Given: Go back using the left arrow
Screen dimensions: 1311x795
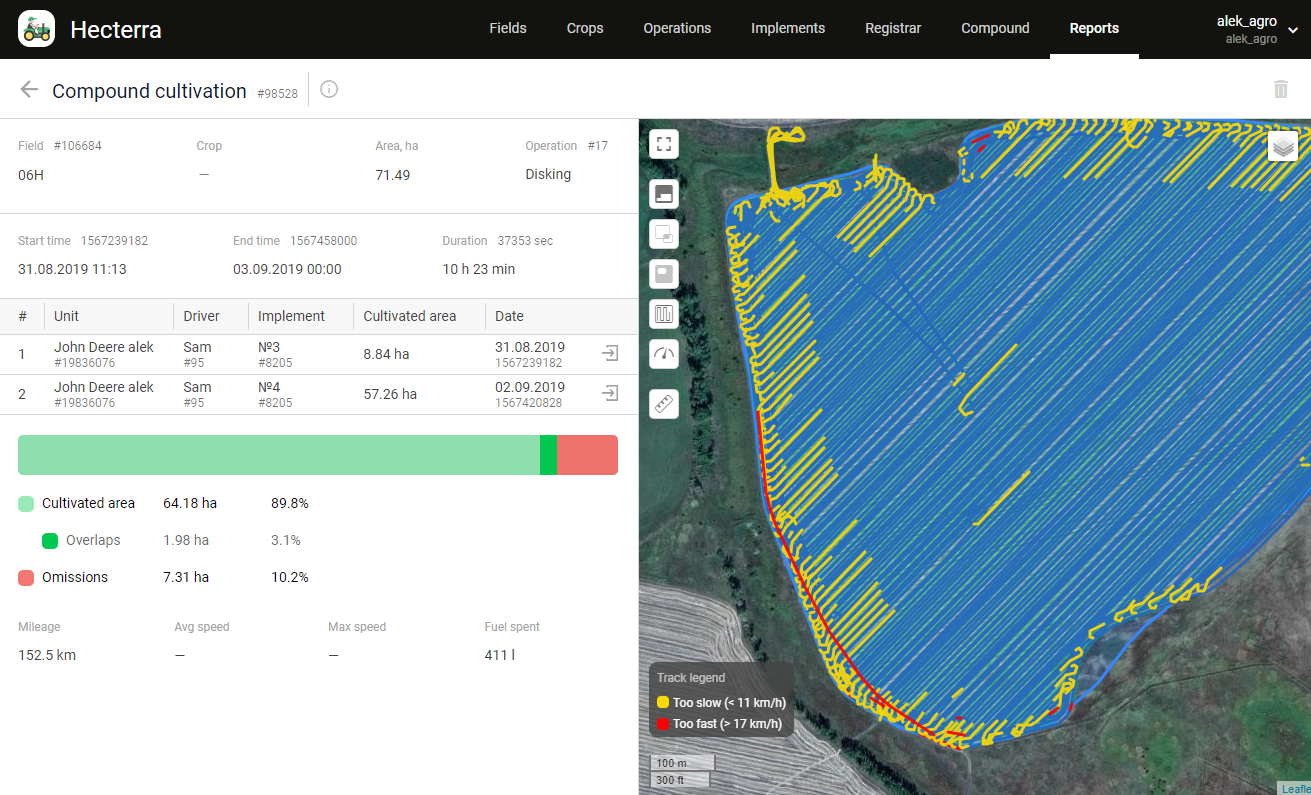Looking at the screenshot, I should point(29,90).
